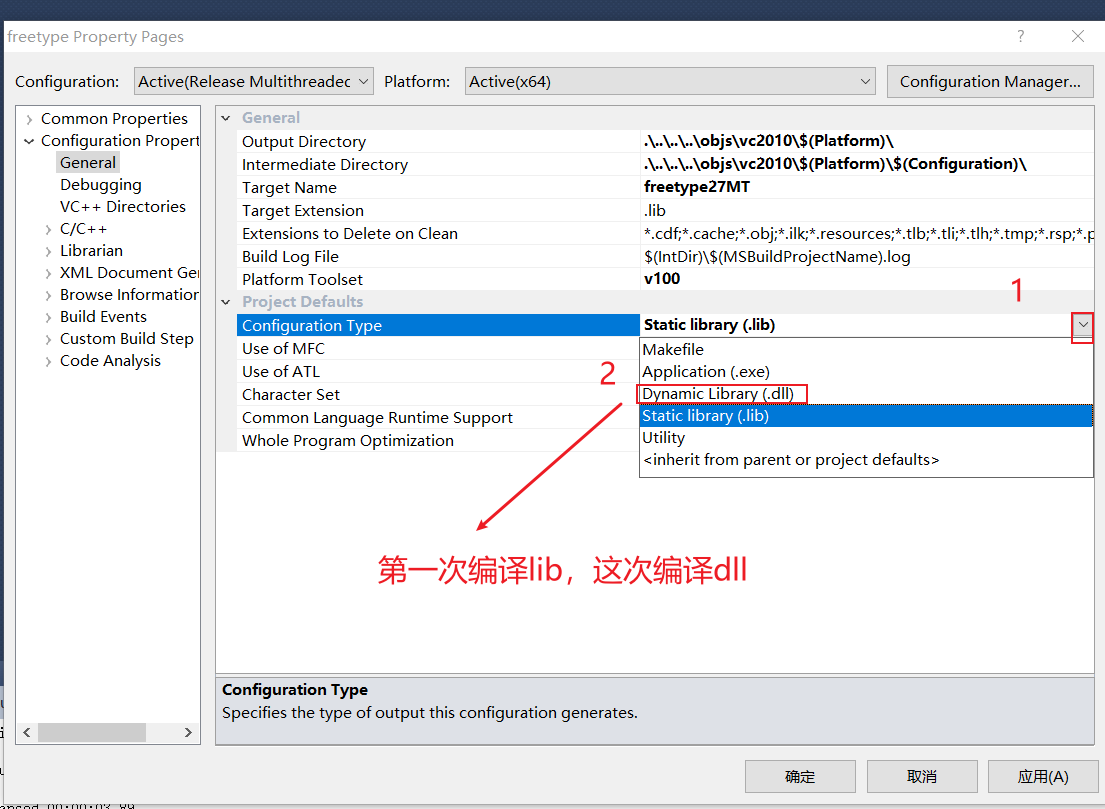Expand the Librarian node arrow
Screen dimensions: 1105x809
49,251
